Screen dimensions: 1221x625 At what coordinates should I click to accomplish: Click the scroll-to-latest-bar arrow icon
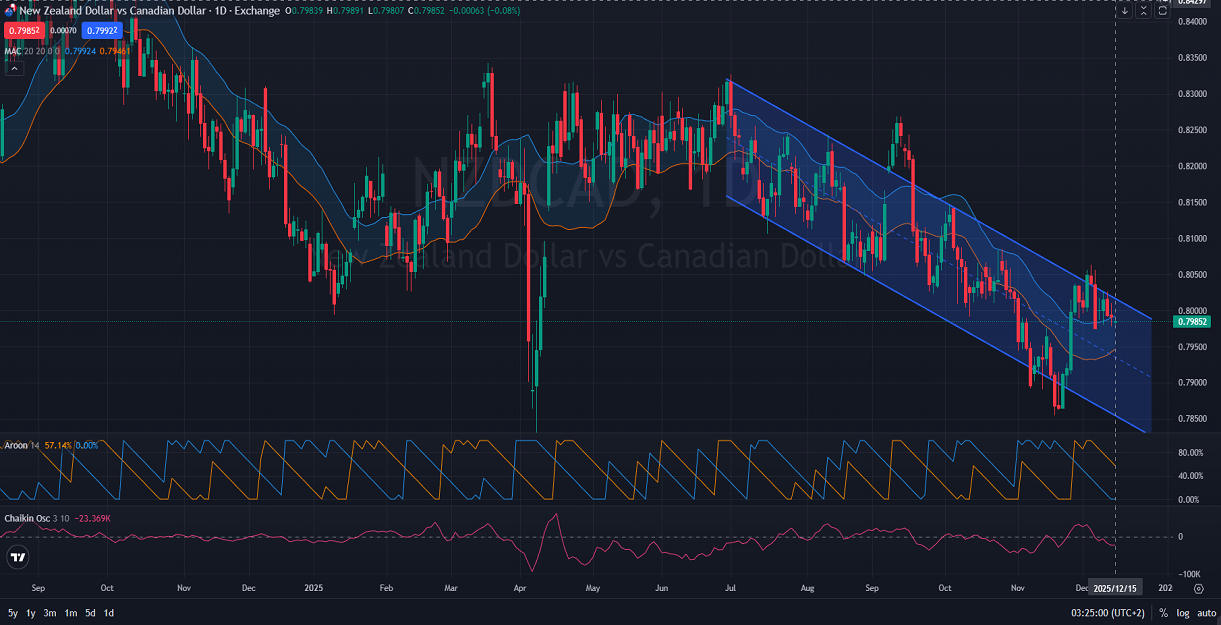point(1125,10)
